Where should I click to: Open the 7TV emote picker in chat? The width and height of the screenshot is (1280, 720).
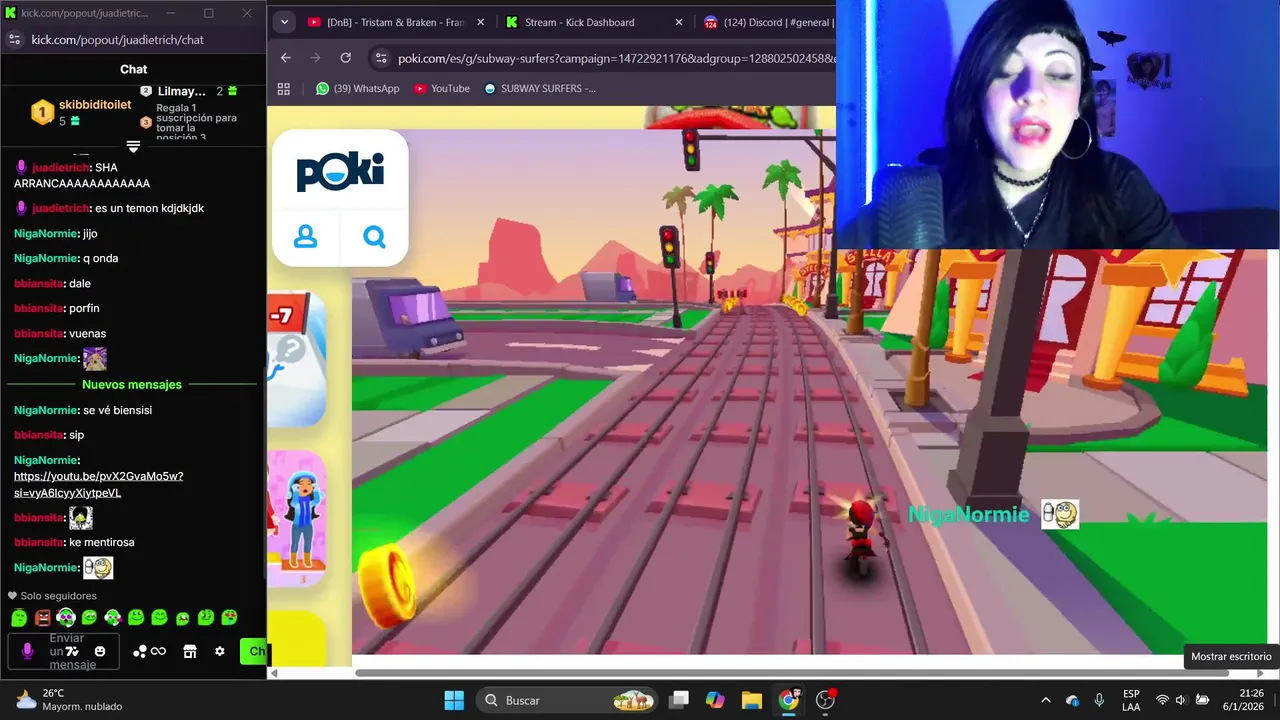(72, 651)
